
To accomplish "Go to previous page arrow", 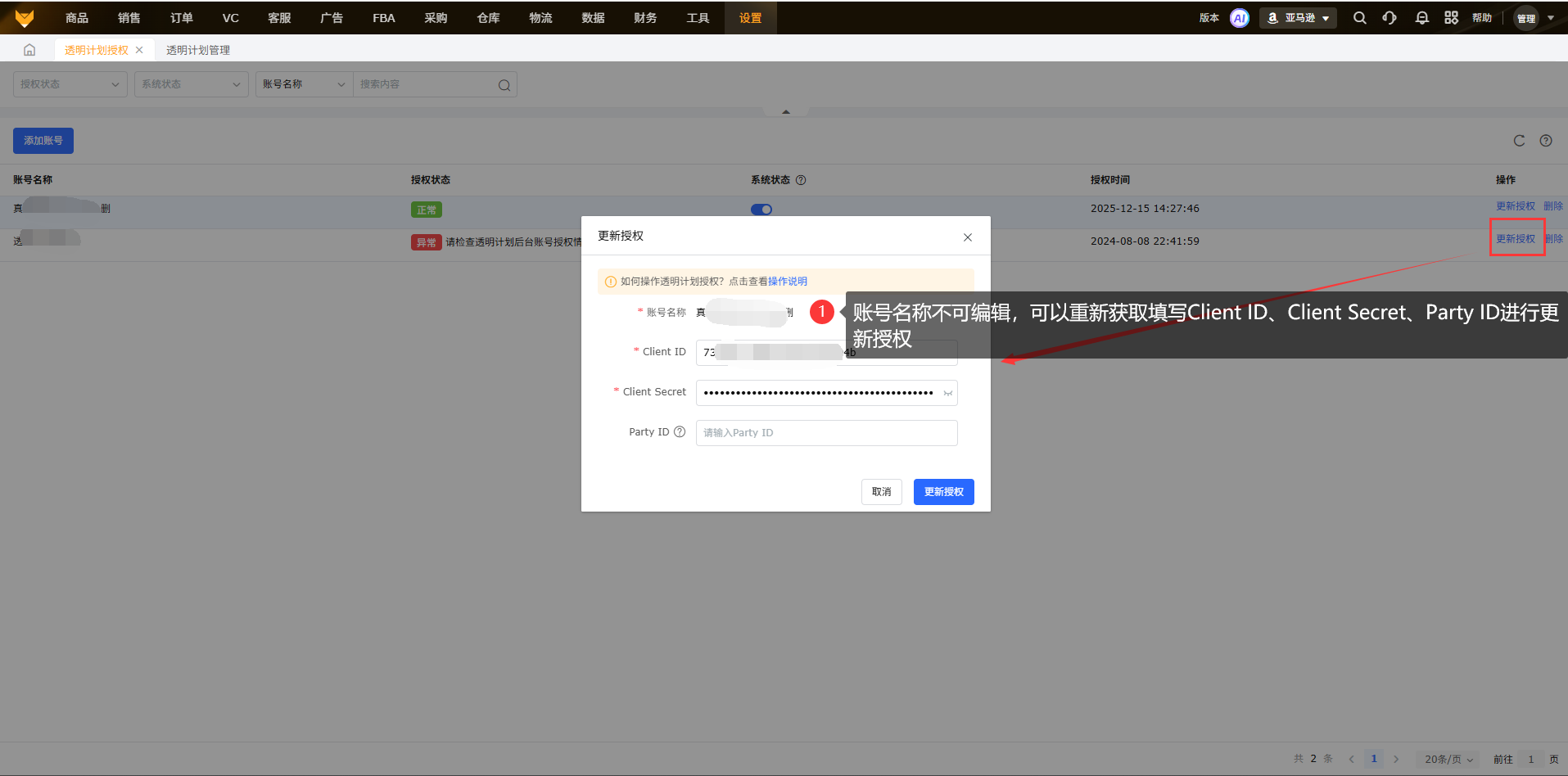I will pyautogui.click(x=1352, y=760).
